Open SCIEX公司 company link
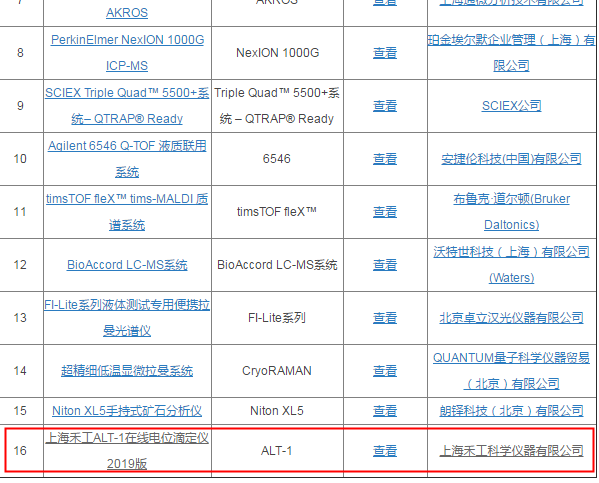 (x=512, y=106)
